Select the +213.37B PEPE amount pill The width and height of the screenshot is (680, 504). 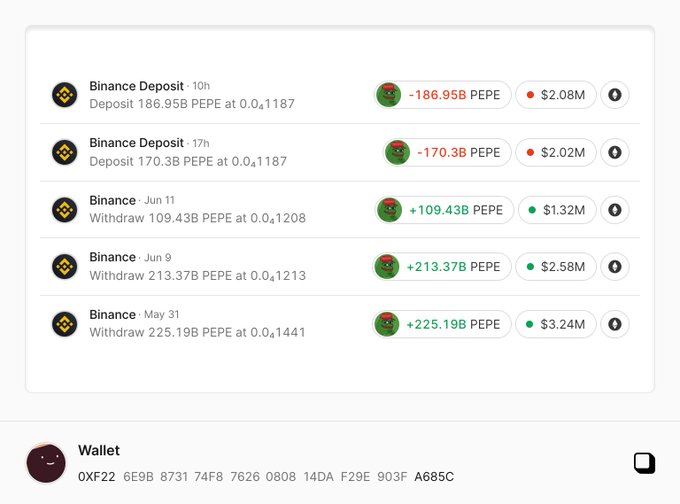(442, 267)
